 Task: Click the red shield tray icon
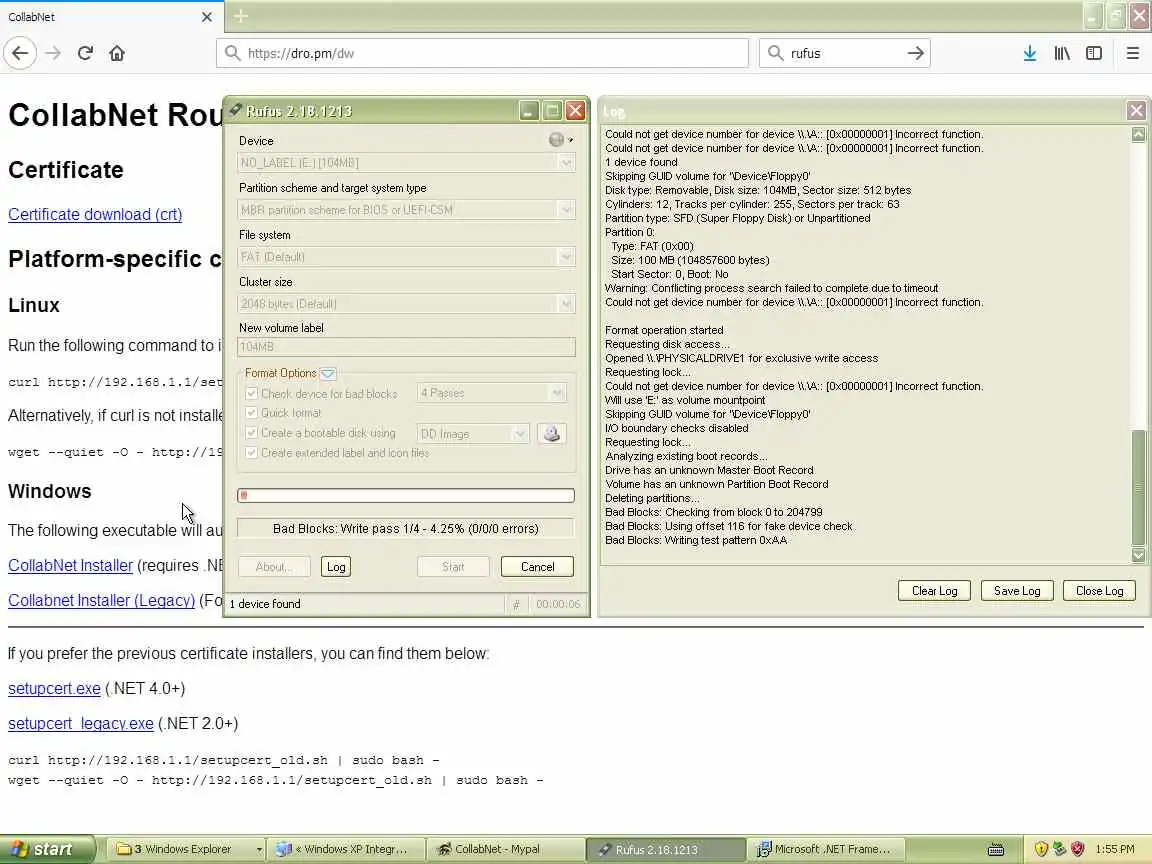click(x=1078, y=849)
